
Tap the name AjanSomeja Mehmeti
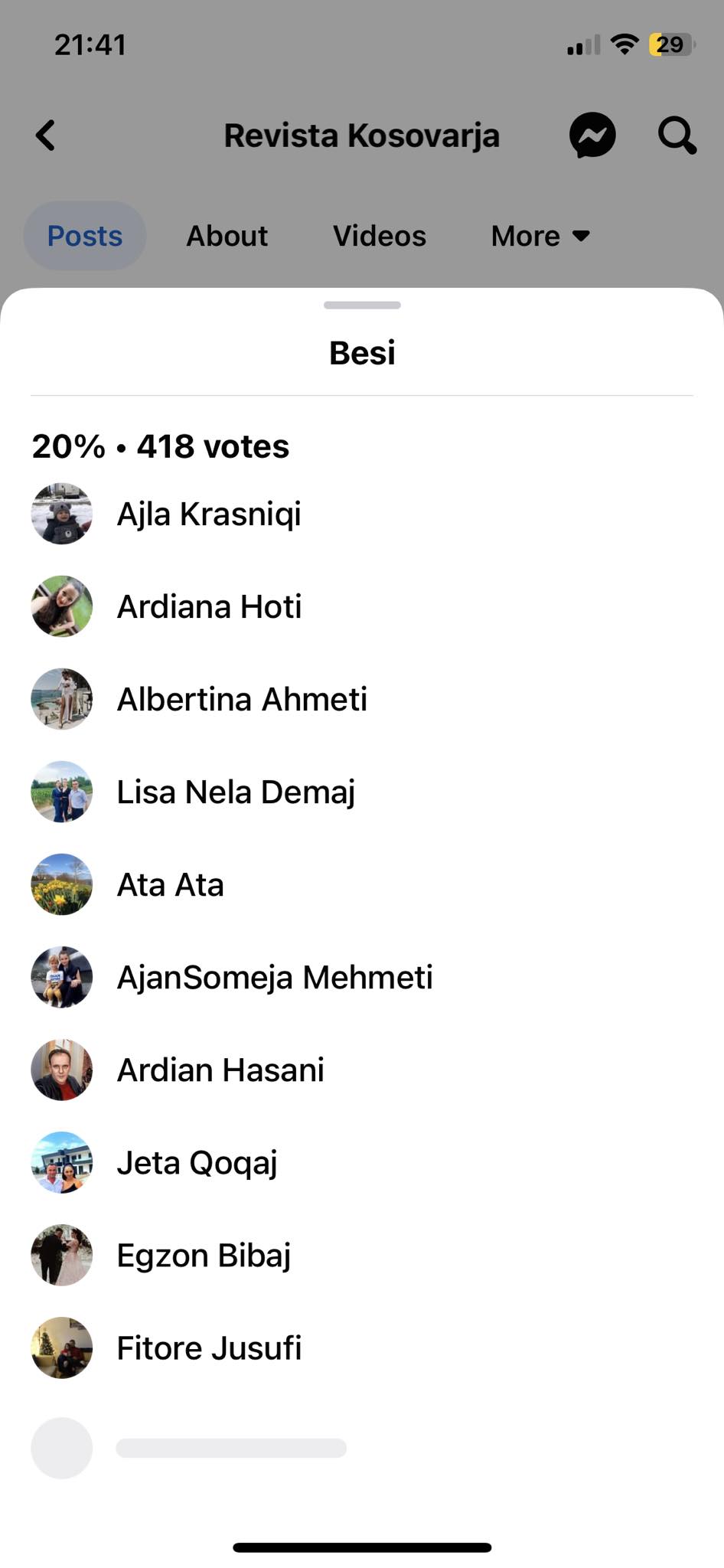click(x=275, y=977)
